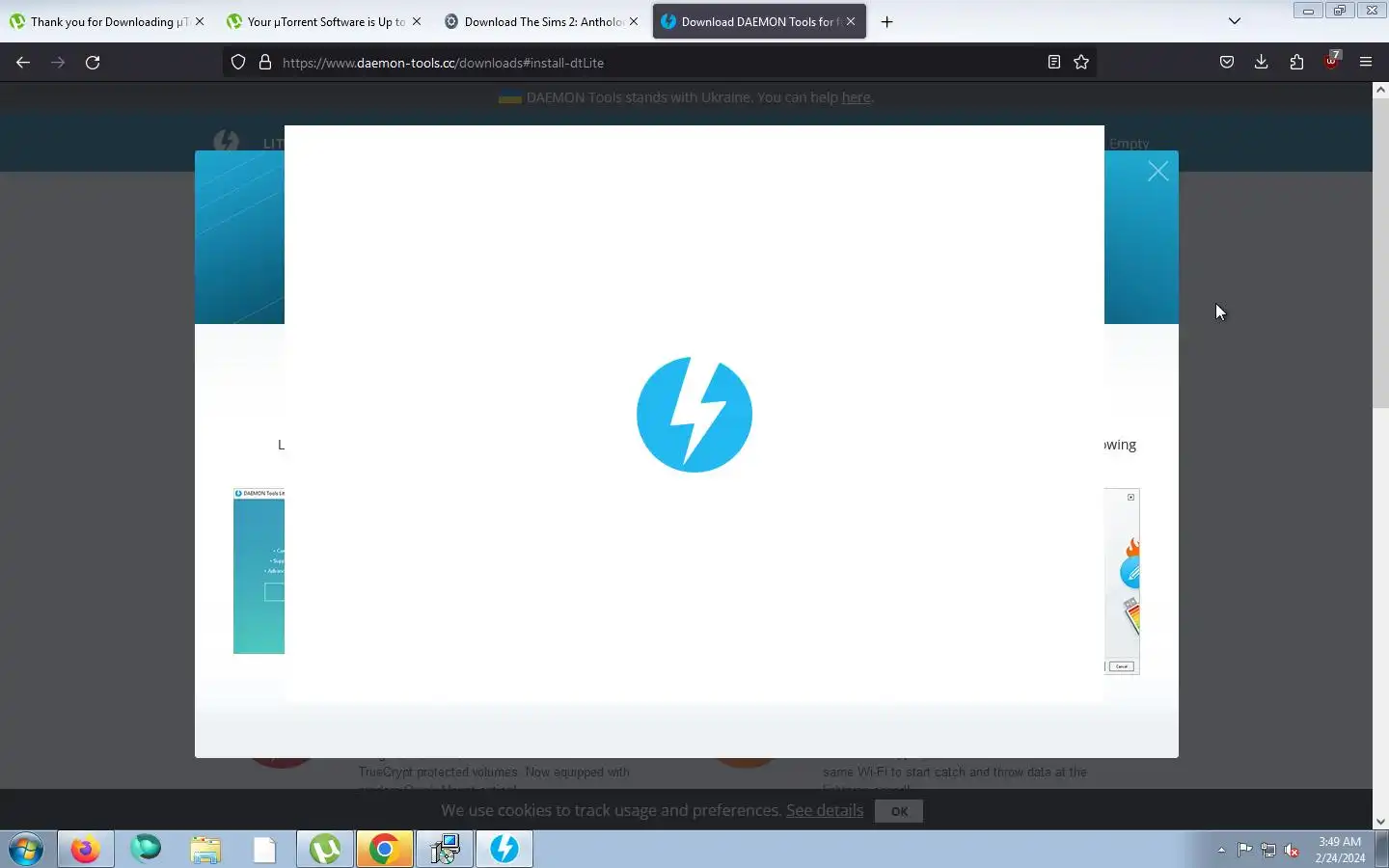Close the Thank you for Downloading tab

click(x=200, y=21)
